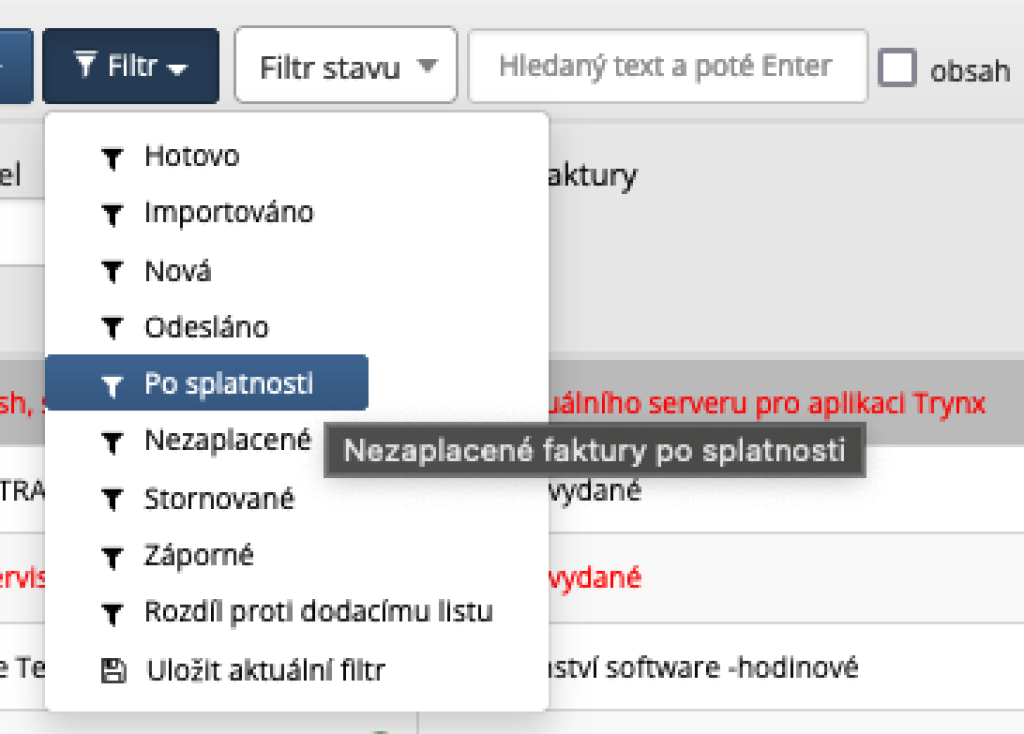Enable the obsah checkbox
Screen dimensions: 1024x734
pos(897,68)
